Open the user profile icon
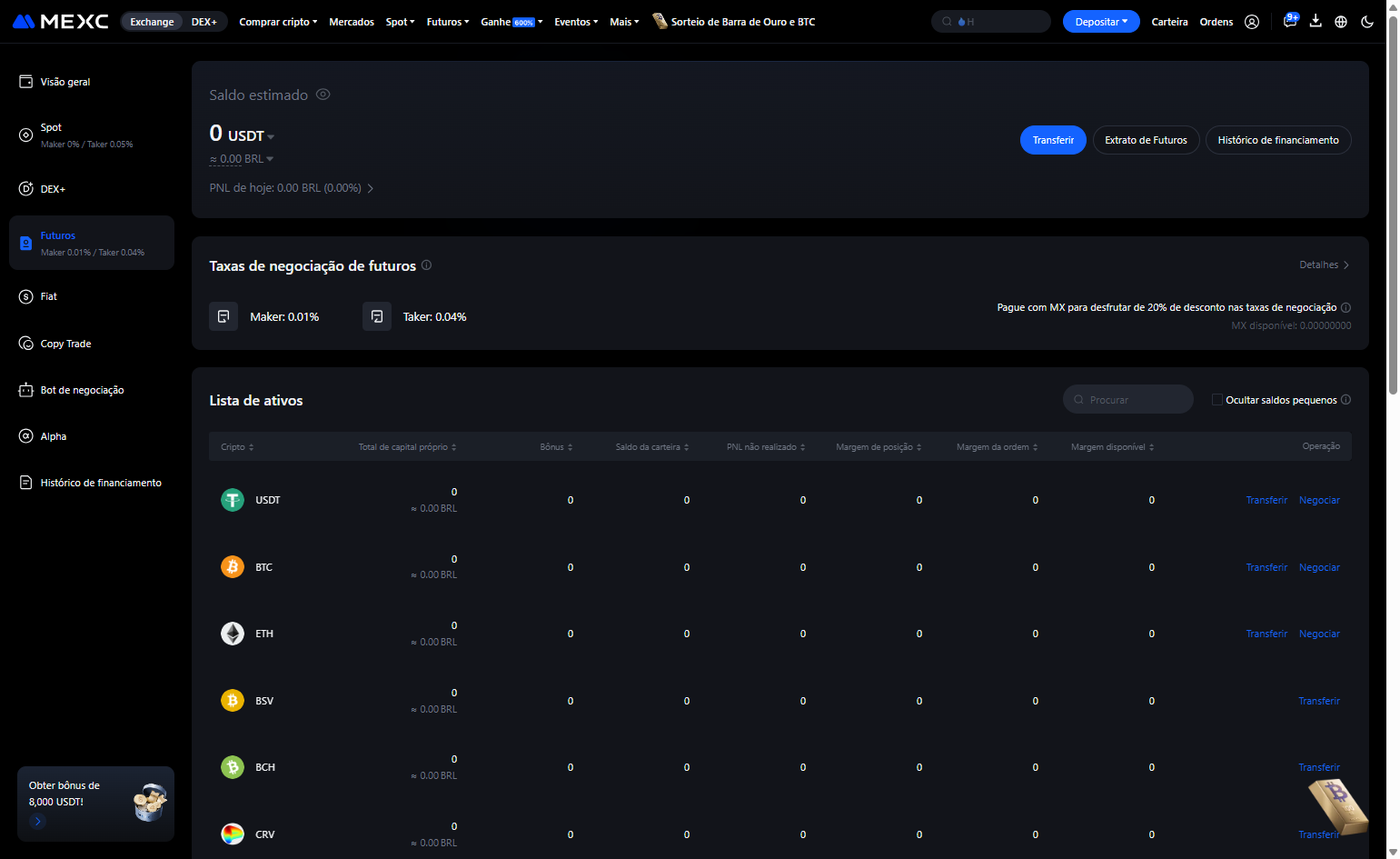 (x=1252, y=22)
